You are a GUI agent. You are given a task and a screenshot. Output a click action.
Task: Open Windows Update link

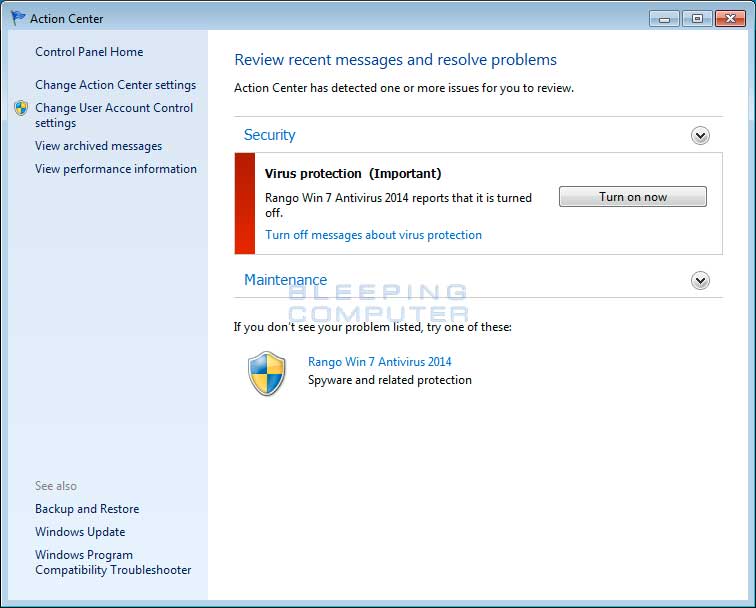coord(80,532)
